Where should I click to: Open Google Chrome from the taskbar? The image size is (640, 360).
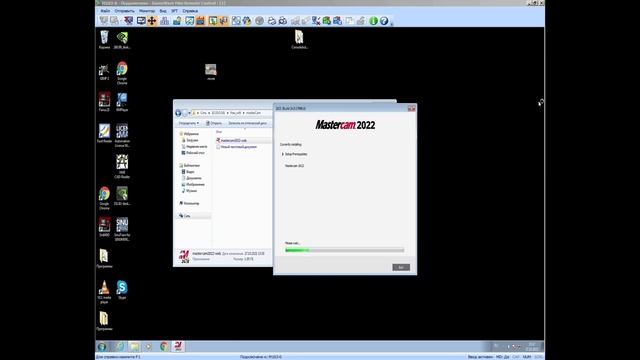[x=164, y=347]
